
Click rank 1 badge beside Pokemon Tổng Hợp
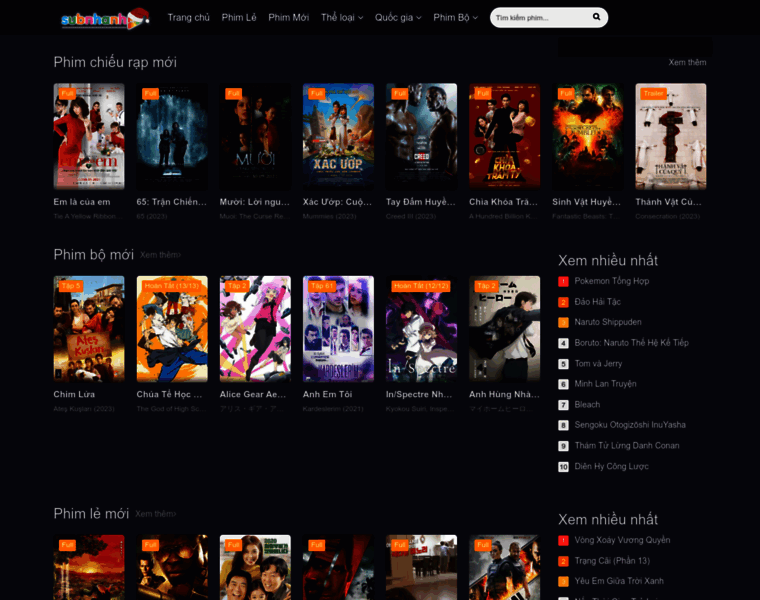[x=563, y=282]
